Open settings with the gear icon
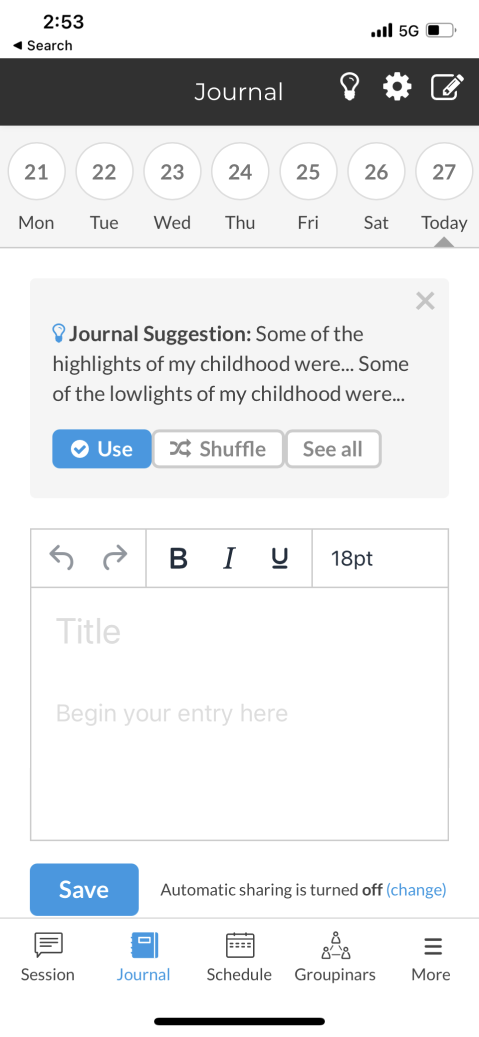Viewport: 479px width, 1037px height. (x=397, y=87)
